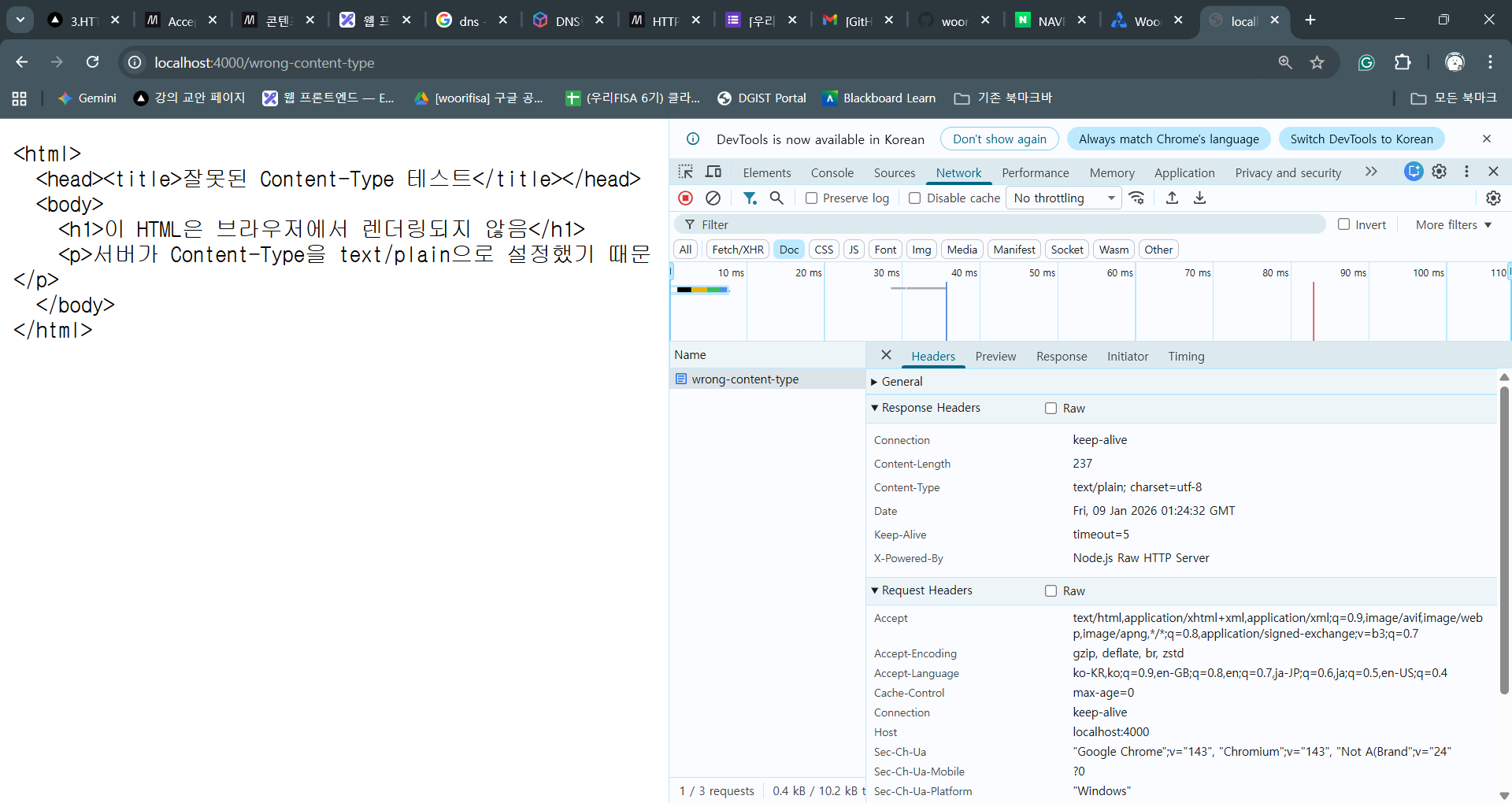Open tab search dropdown arrow
The image size is (1512, 803).
[x=20, y=20]
